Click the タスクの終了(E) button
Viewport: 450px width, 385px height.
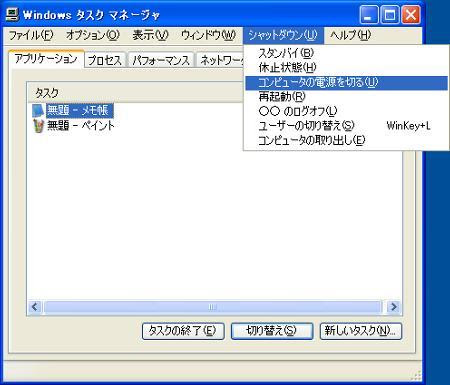(183, 331)
